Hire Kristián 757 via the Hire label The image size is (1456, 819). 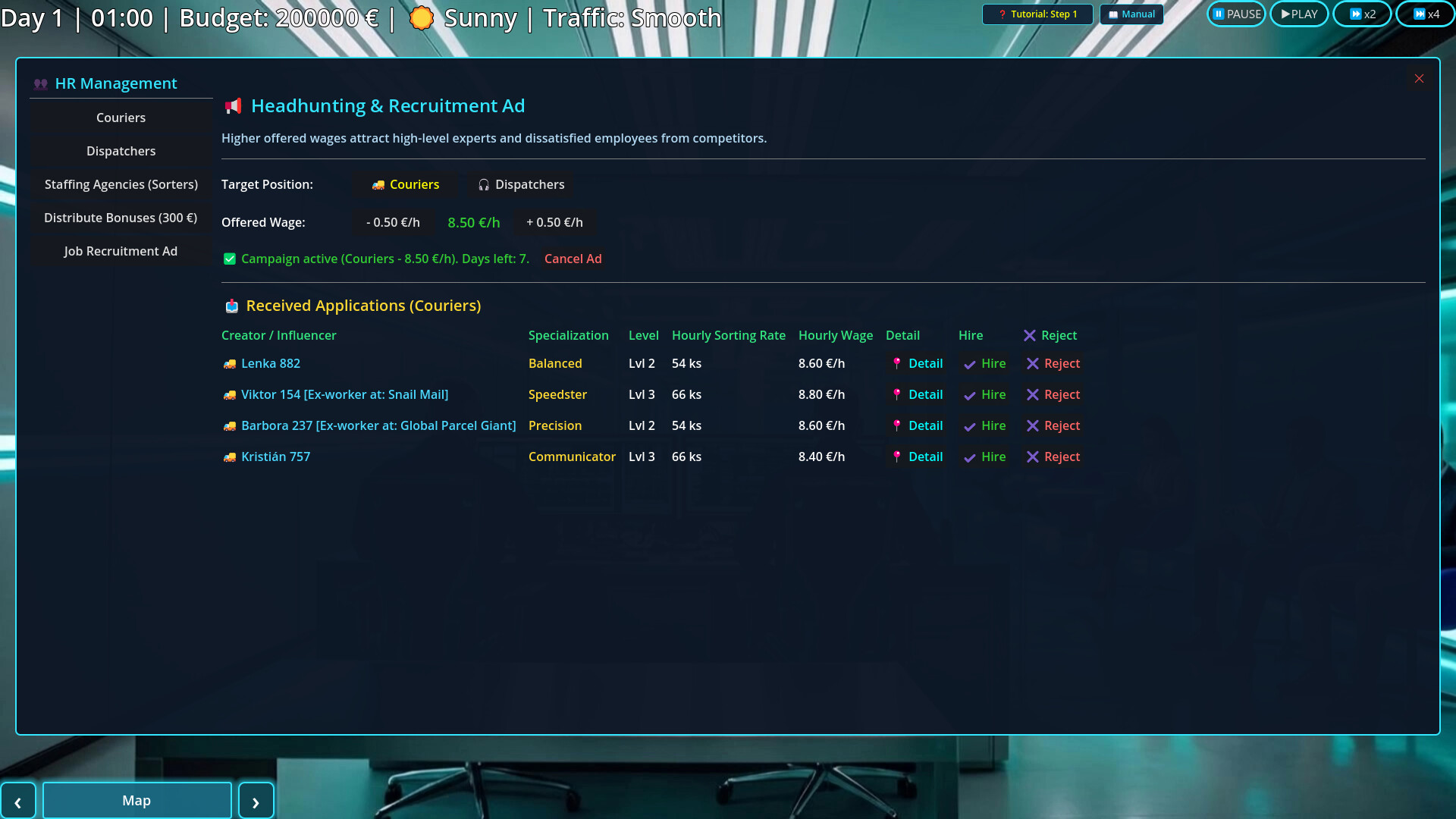(x=993, y=457)
